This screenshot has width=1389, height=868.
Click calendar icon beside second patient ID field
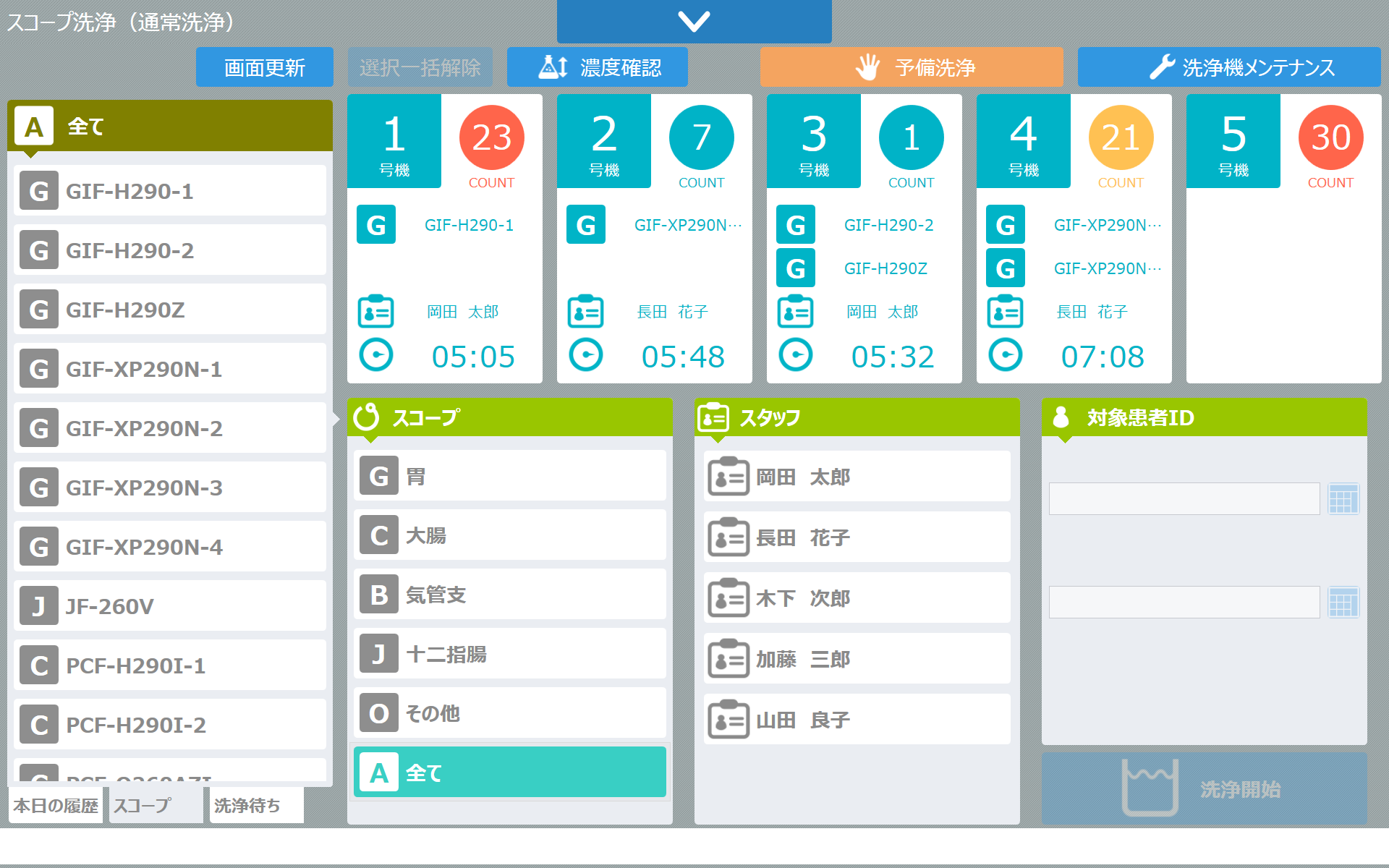click(x=1343, y=602)
